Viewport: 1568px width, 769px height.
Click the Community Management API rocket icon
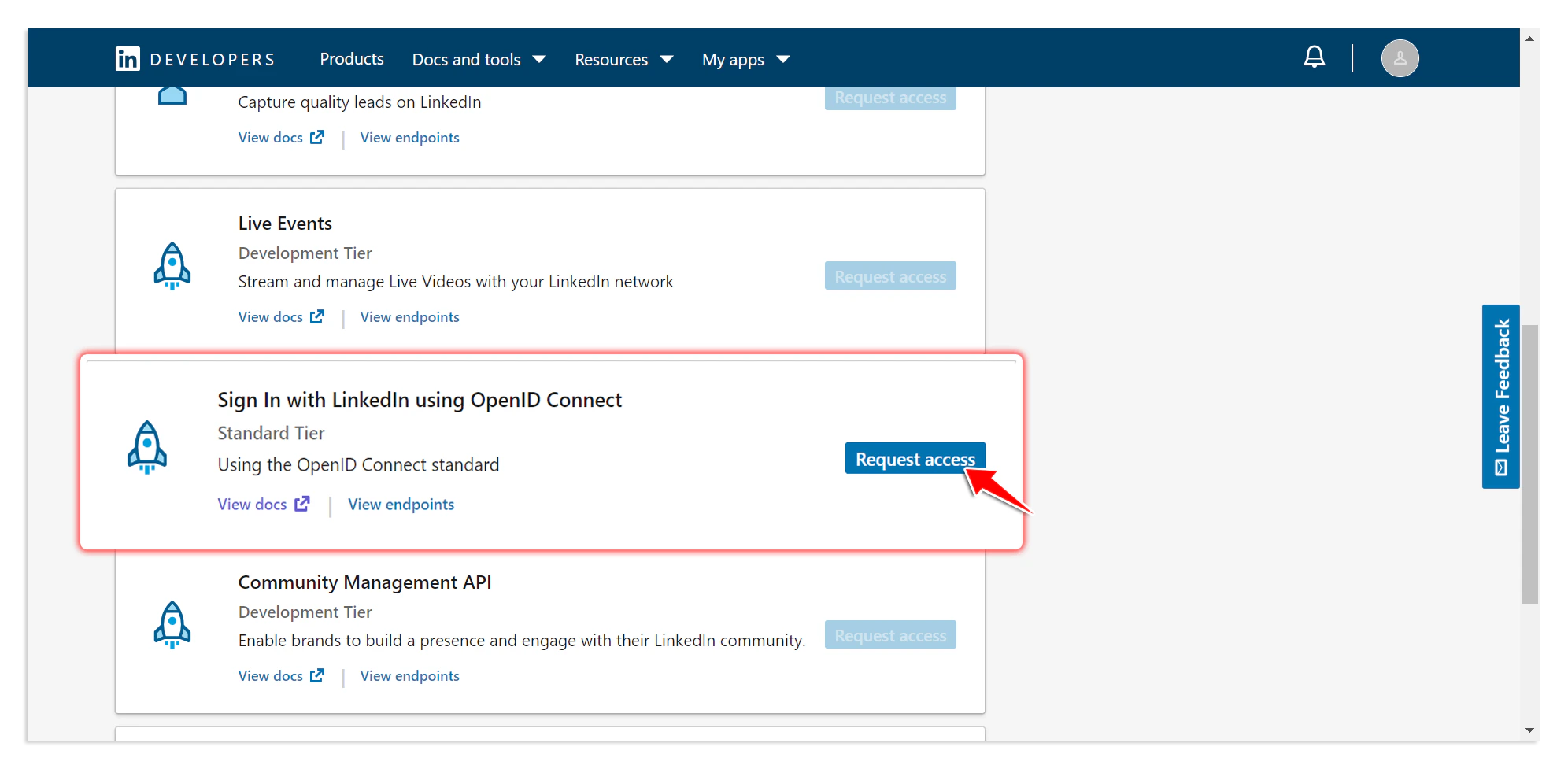[172, 623]
